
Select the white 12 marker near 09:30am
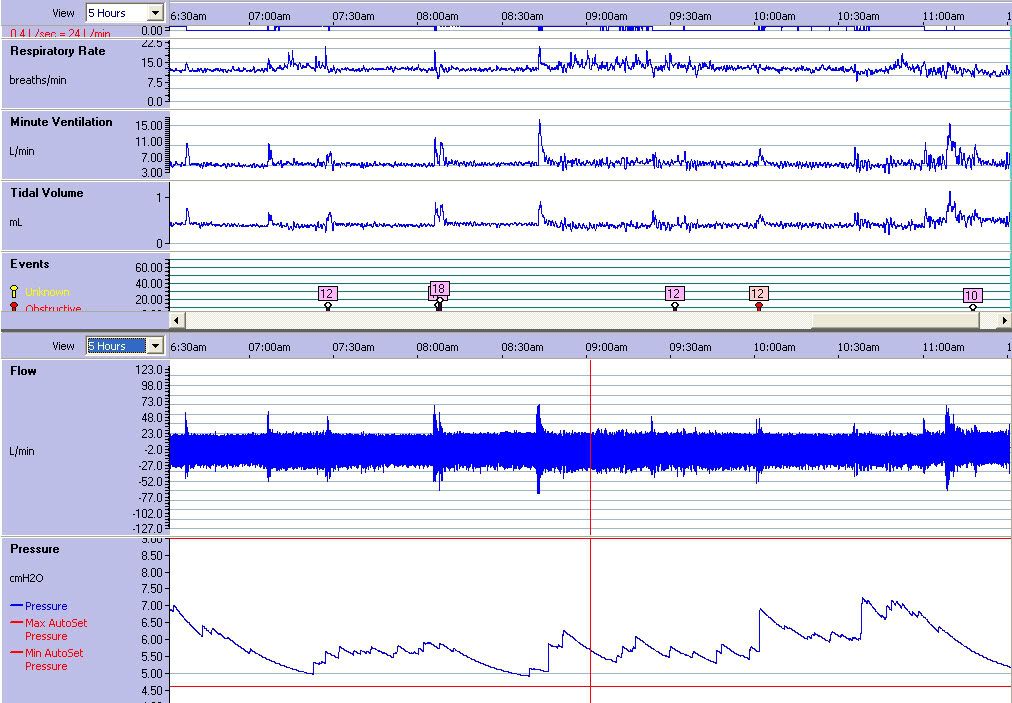[x=674, y=294]
